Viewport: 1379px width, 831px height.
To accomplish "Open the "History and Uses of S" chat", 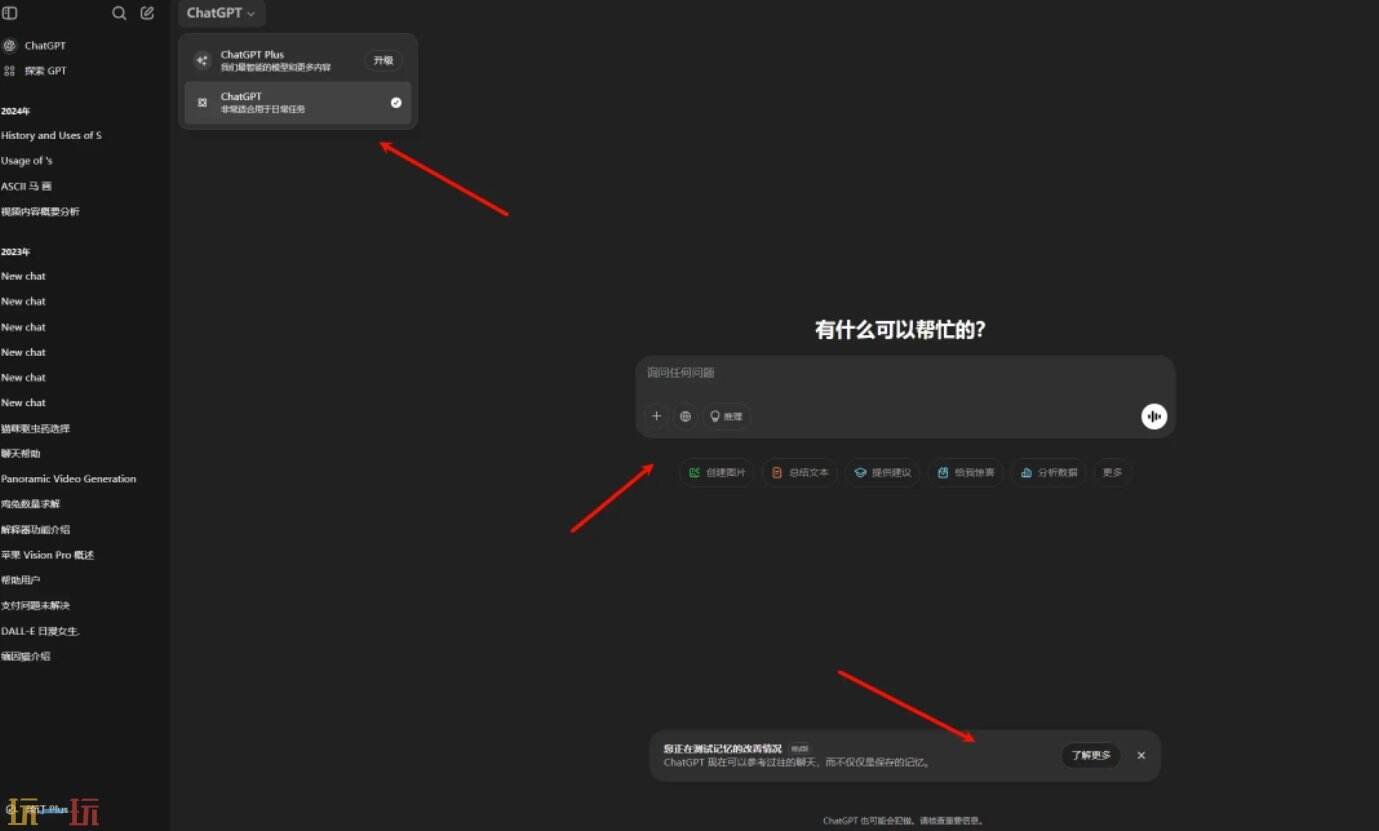I will [x=51, y=135].
